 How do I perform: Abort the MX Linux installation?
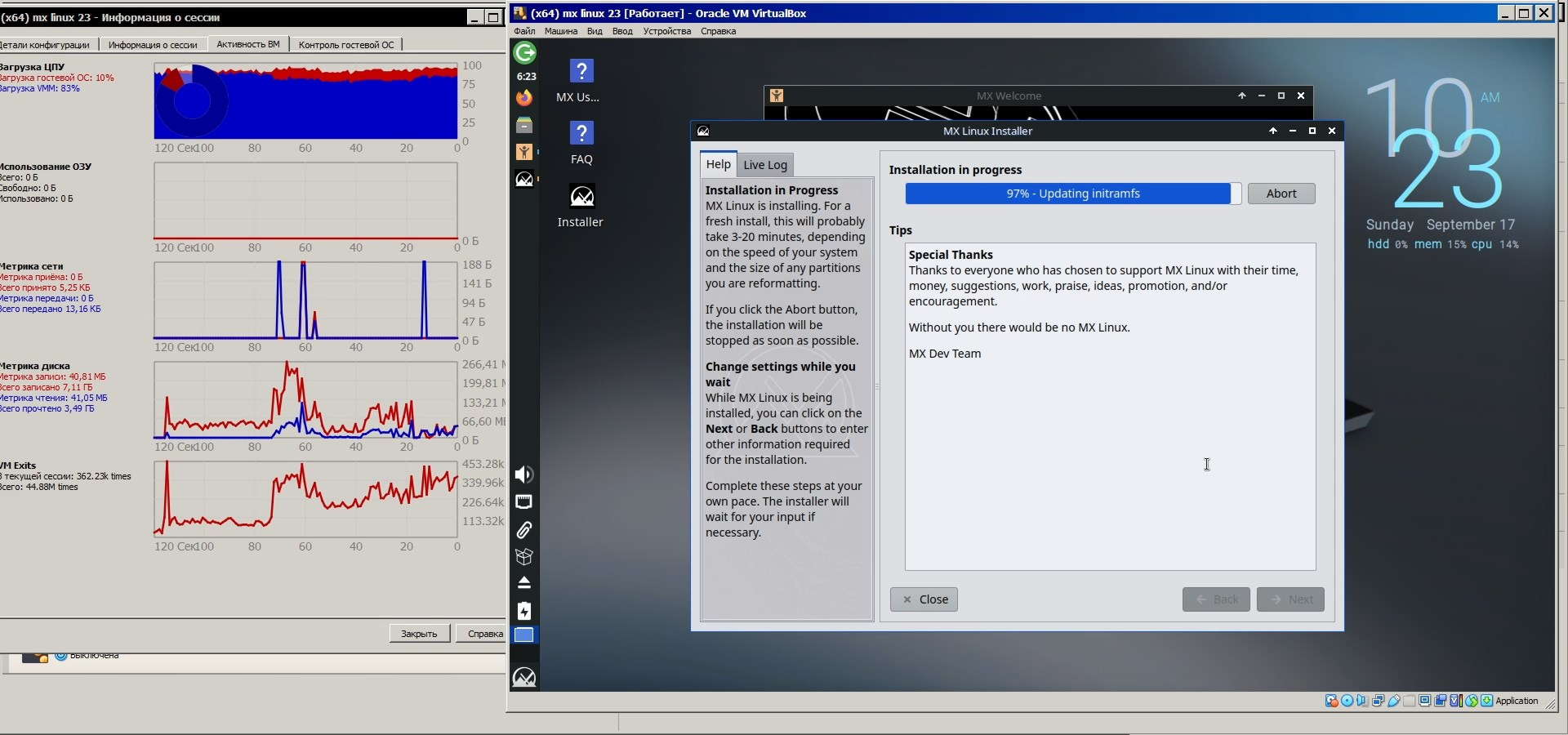(x=1281, y=194)
